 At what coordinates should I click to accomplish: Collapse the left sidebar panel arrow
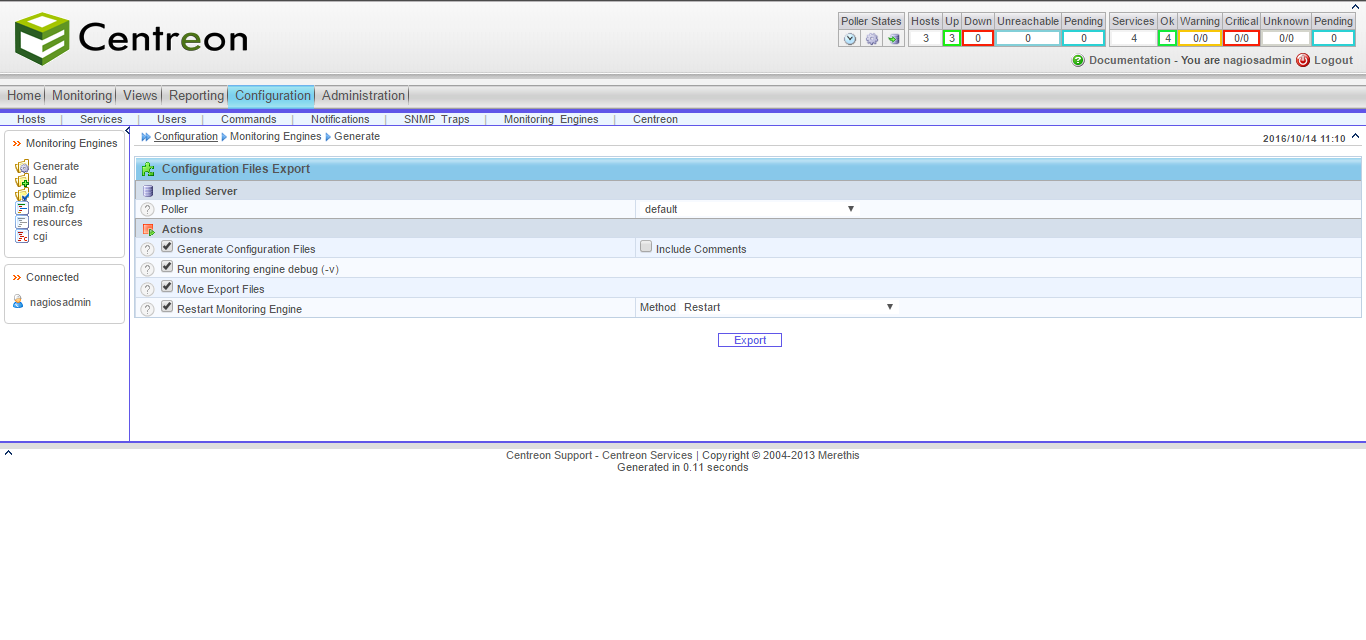pyautogui.click(x=127, y=131)
